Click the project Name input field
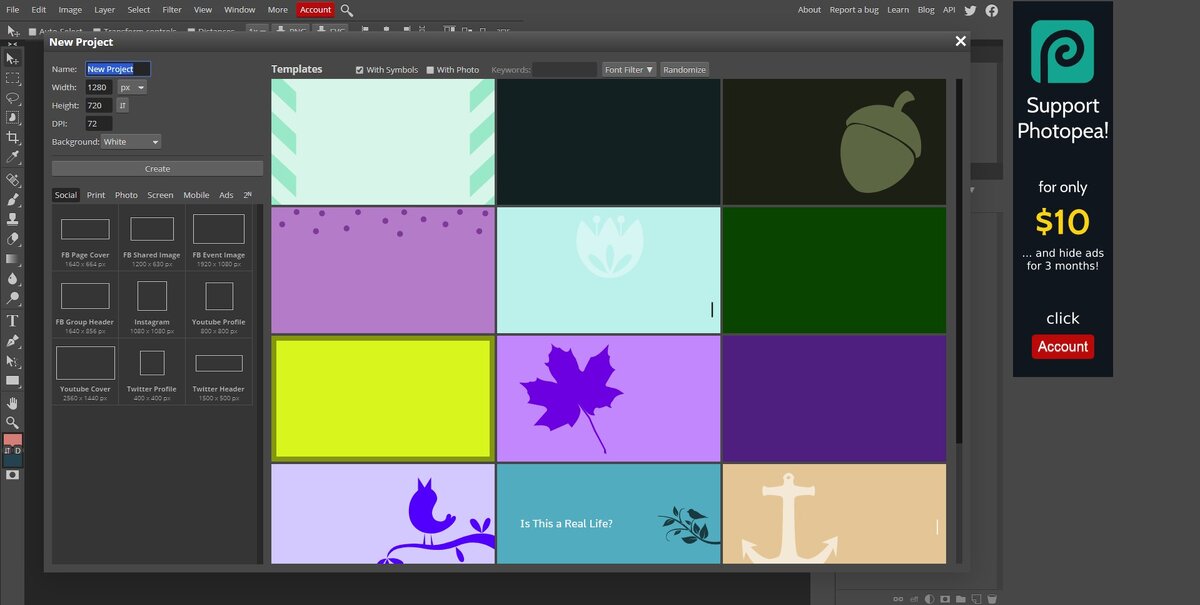This screenshot has width=1200, height=605. pyautogui.click(x=118, y=69)
